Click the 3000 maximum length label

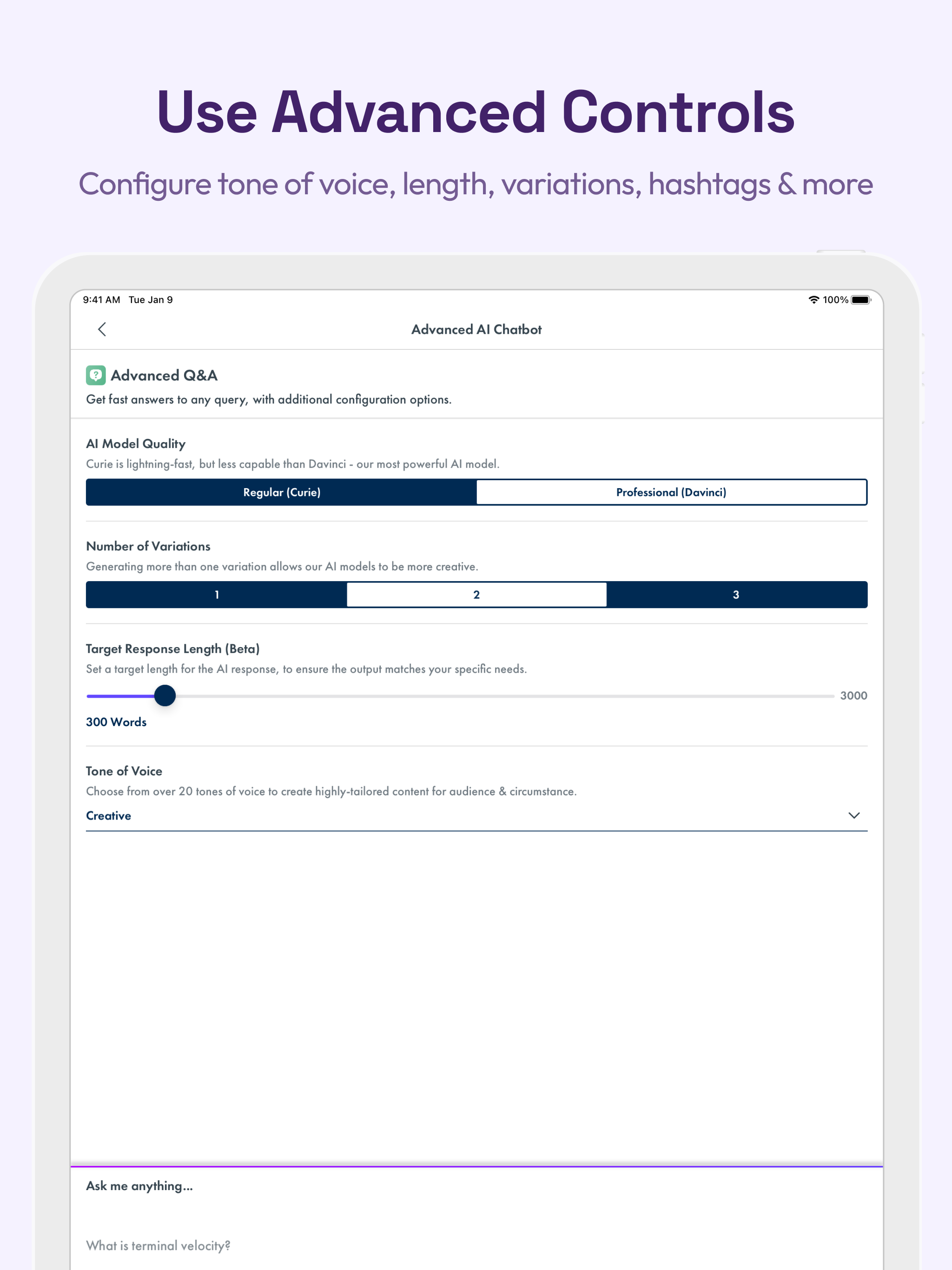coord(853,695)
